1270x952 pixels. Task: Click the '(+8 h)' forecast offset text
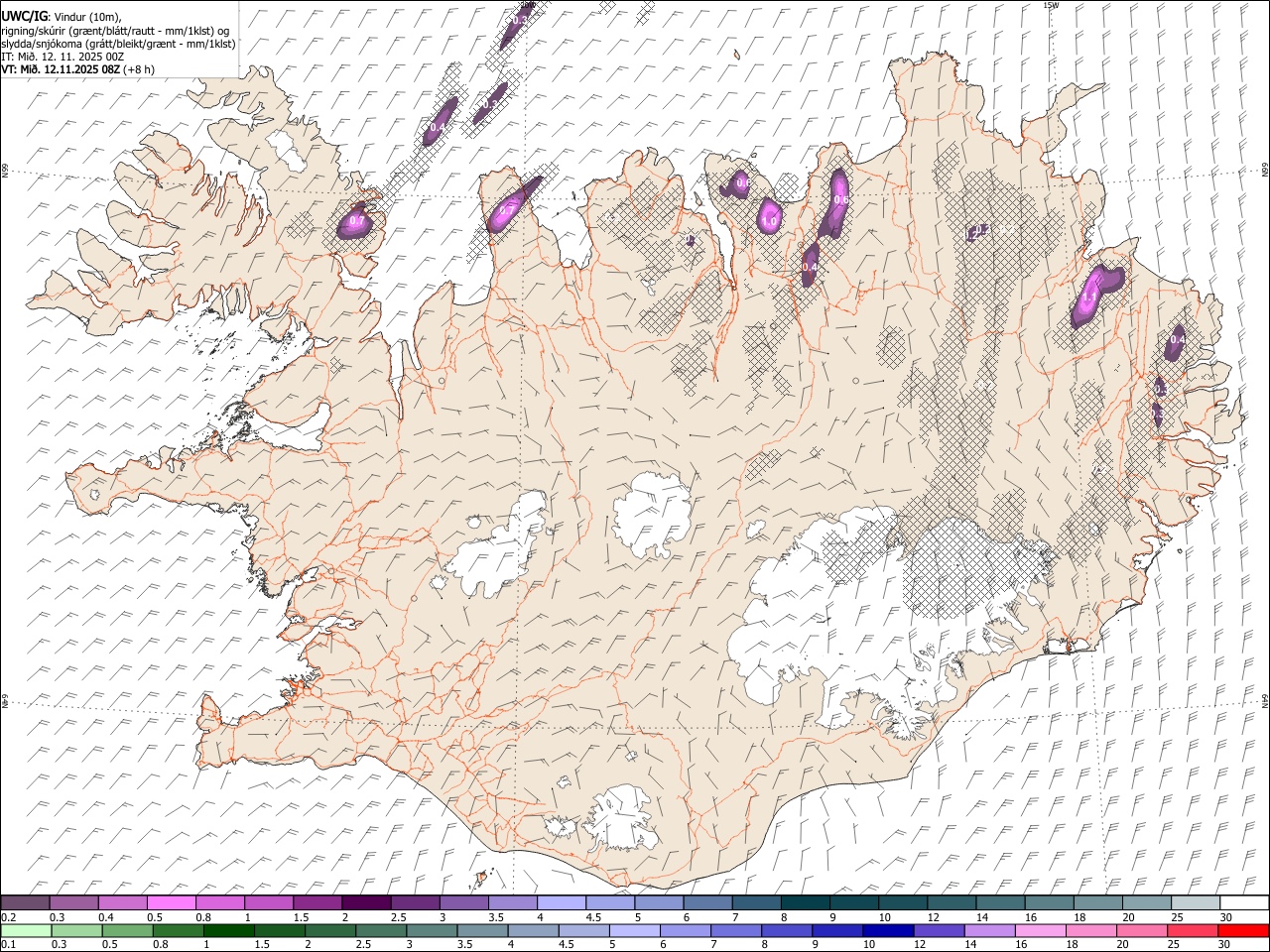point(139,69)
